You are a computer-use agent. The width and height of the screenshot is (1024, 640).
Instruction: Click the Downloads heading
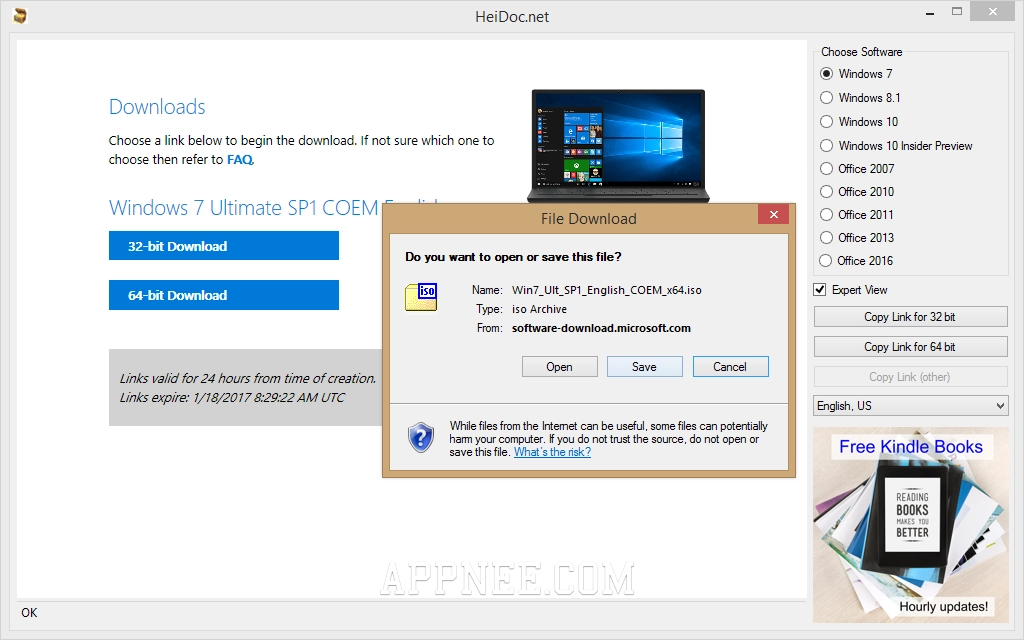click(x=157, y=106)
